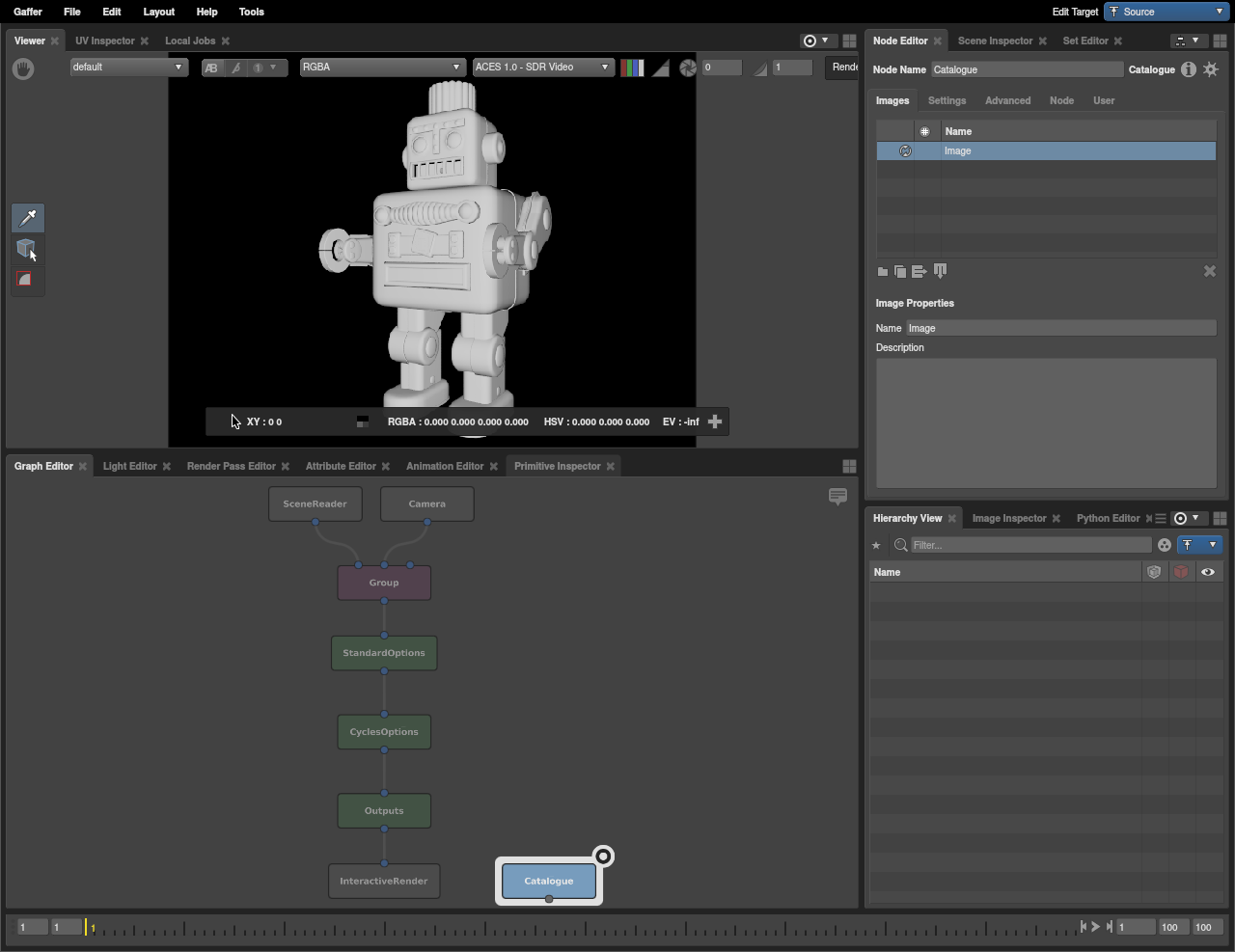
Task: Click the Filter search field in Hierarchy View
Action: (x=1029, y=545)
